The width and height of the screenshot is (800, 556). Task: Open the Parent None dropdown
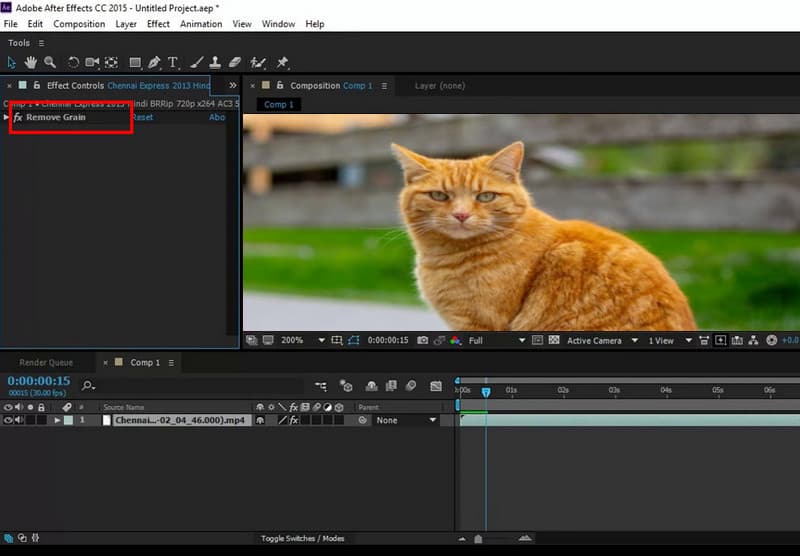point(406,420)
